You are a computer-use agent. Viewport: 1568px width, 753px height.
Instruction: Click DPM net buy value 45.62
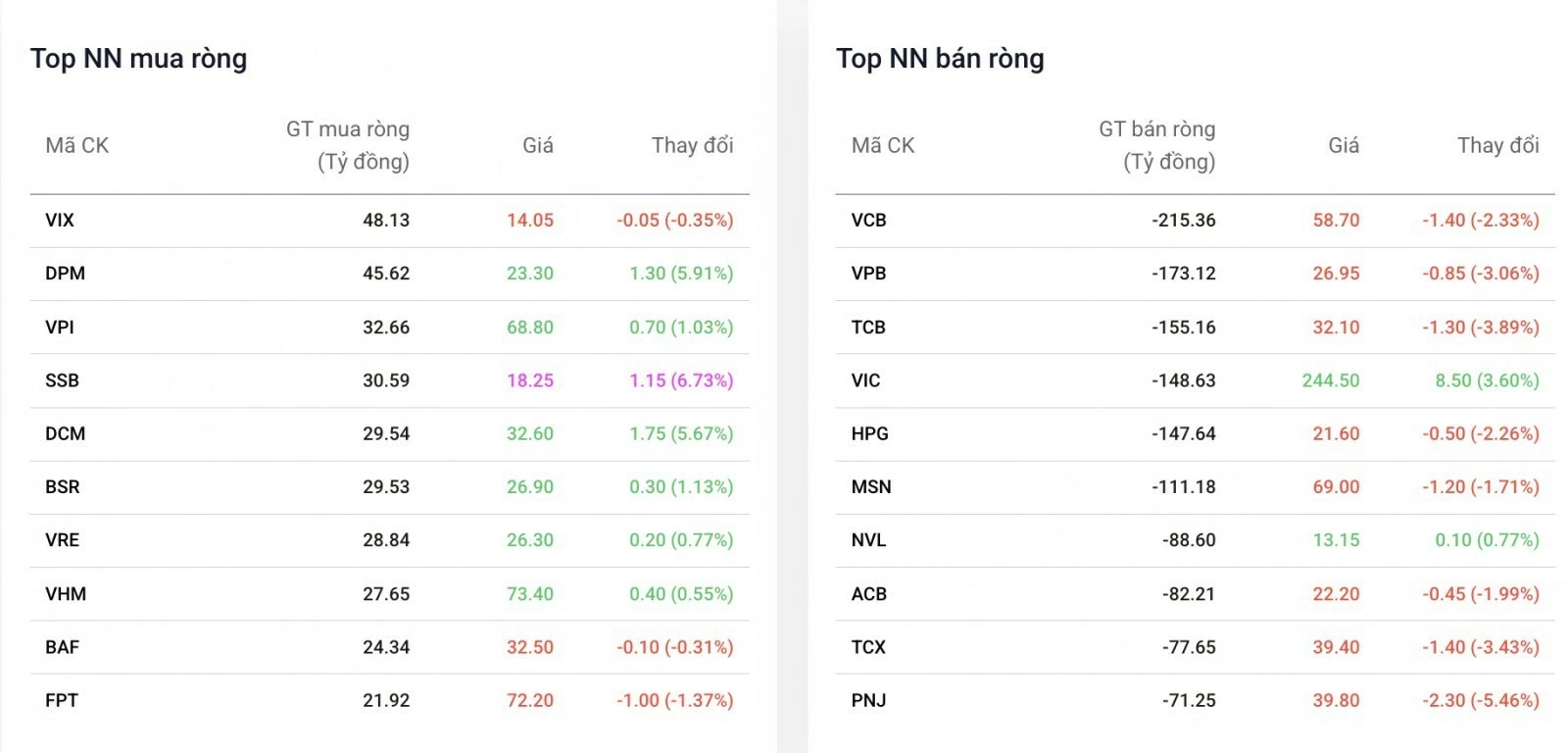tap(386, 274)
